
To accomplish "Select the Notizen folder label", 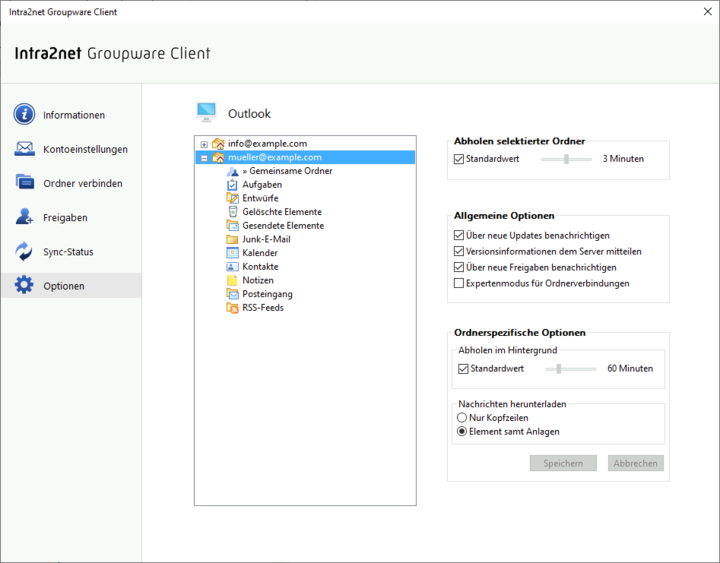I will point(258,280).
